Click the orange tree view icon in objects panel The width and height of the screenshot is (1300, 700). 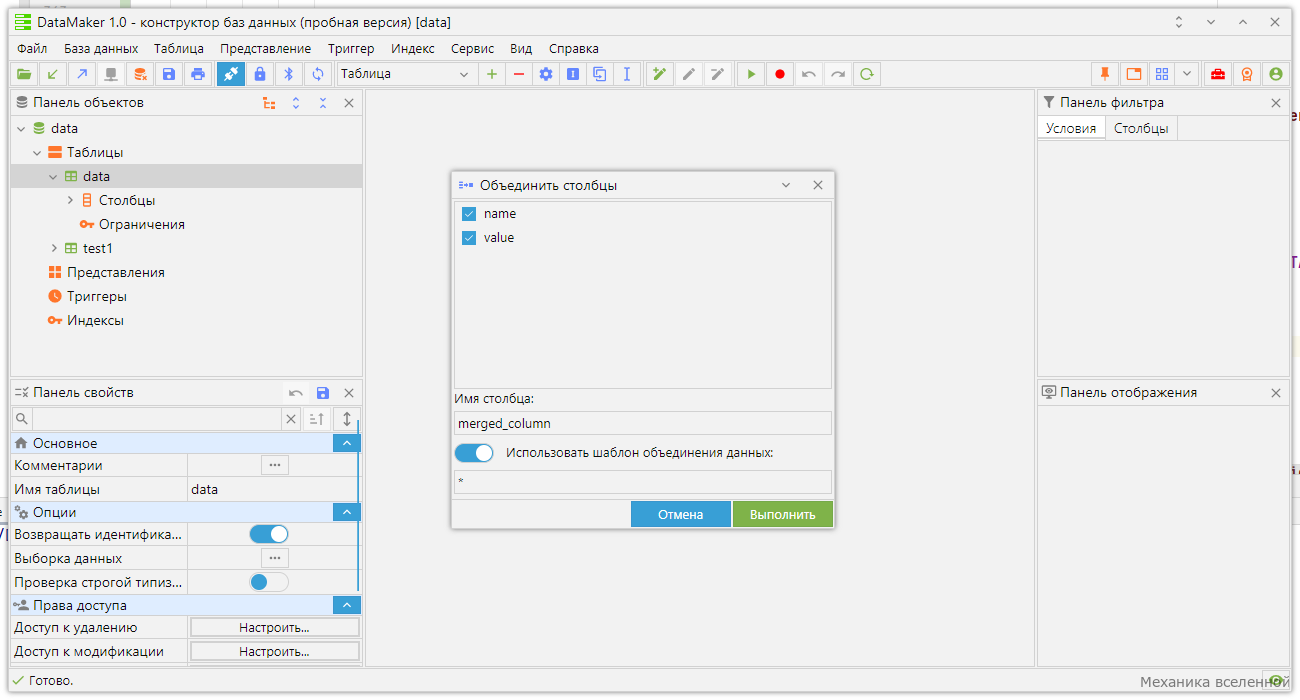coord(269,103)
